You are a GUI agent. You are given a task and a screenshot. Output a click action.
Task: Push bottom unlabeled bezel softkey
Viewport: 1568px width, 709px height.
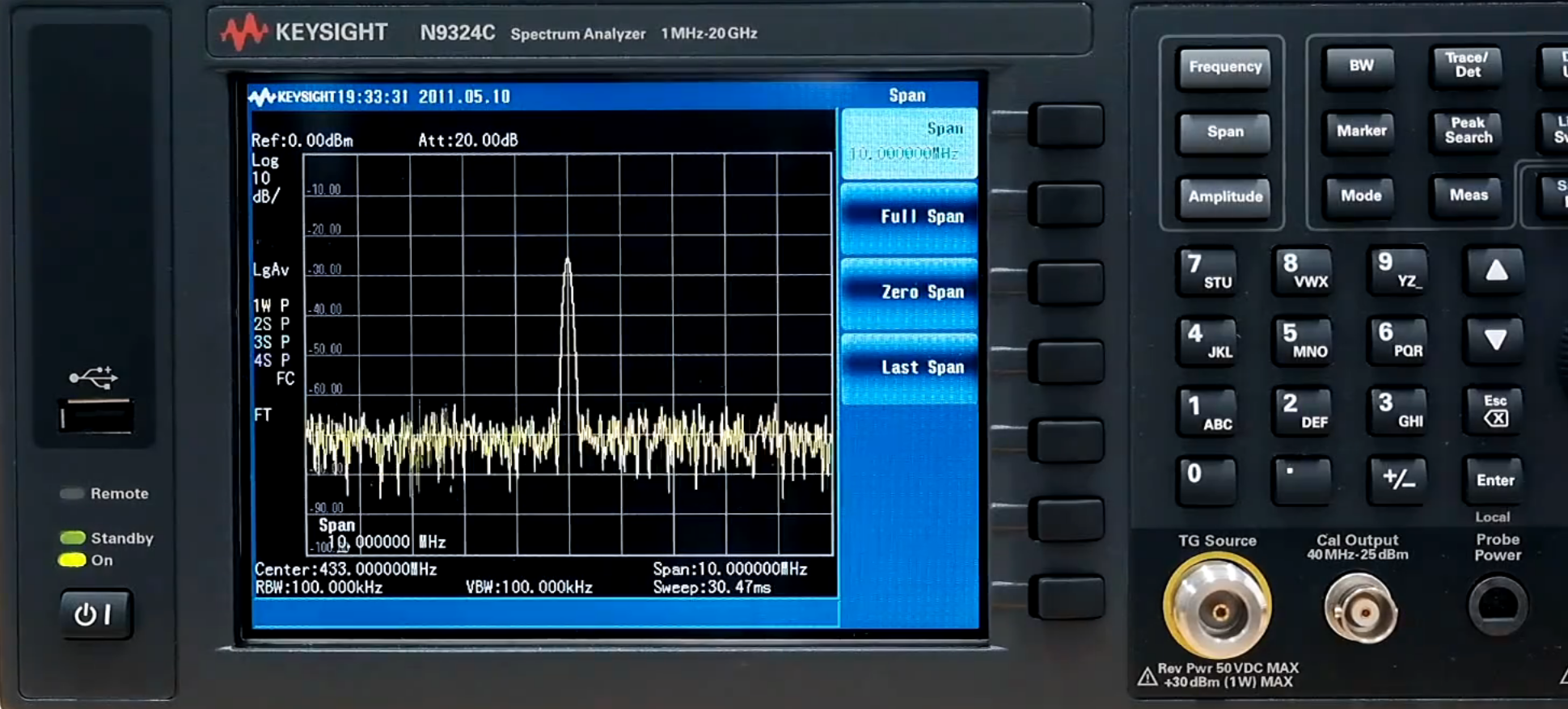click(x=1067, y=597)
